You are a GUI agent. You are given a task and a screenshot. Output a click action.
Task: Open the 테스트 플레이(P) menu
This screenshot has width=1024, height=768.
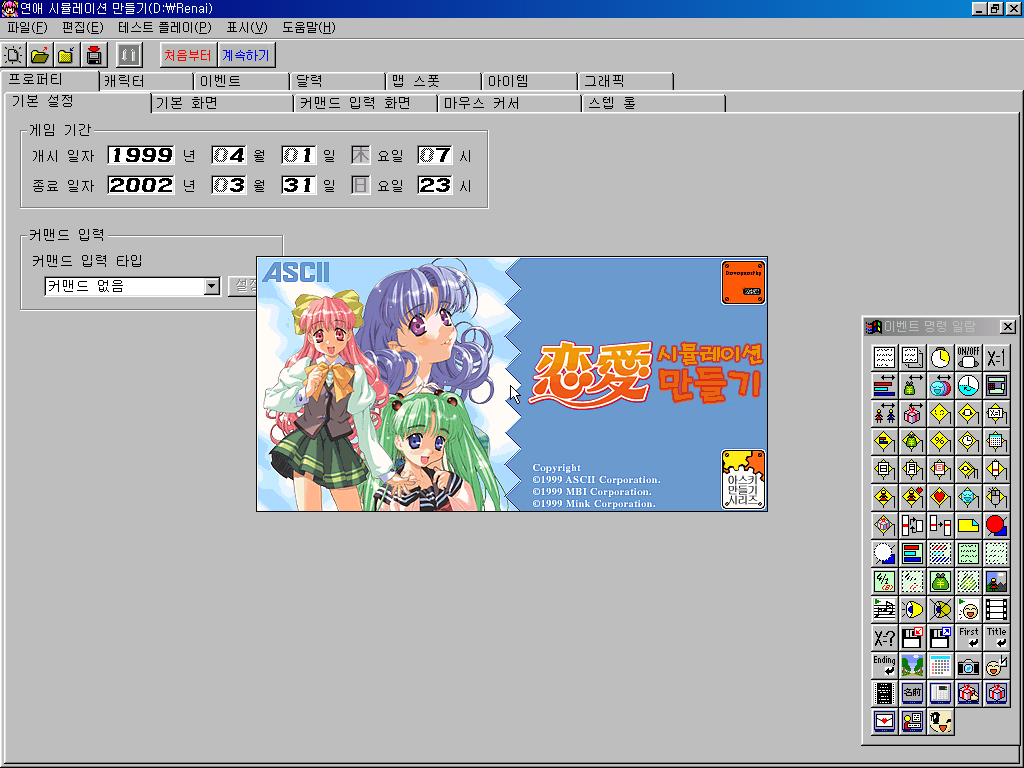(165, 27)
